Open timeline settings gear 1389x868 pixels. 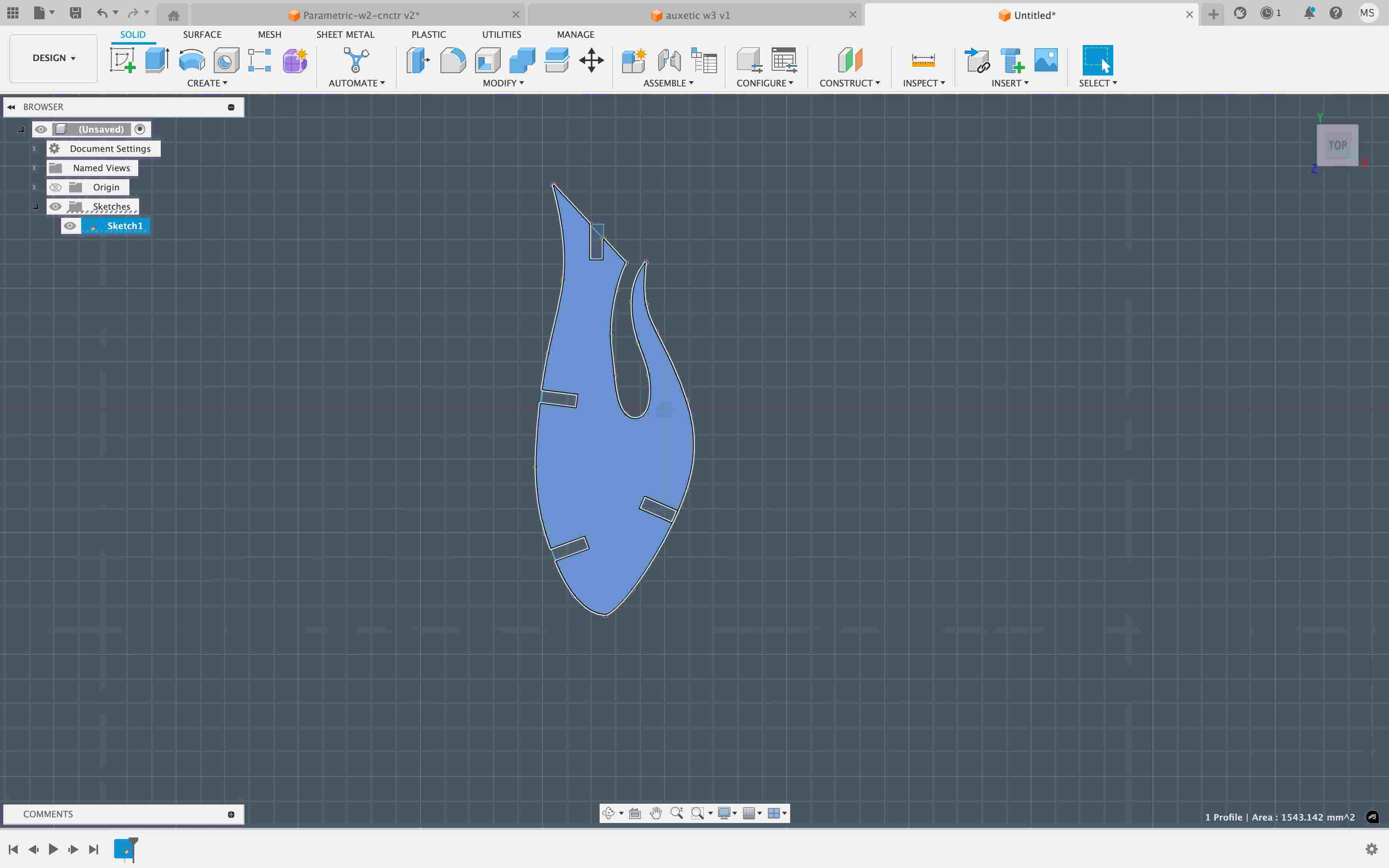1372,849
